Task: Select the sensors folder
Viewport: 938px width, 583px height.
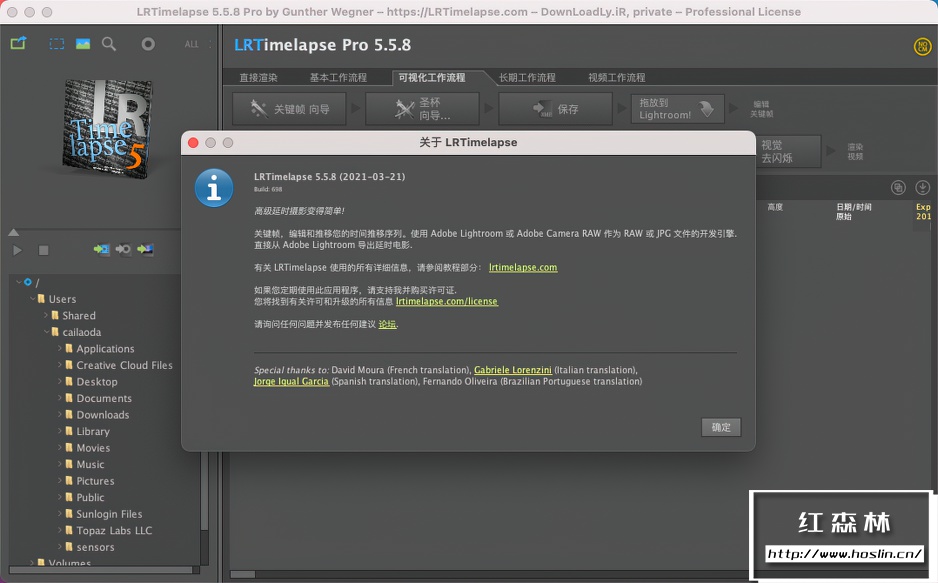Action: pyautogui.click(x=95, y=547)
